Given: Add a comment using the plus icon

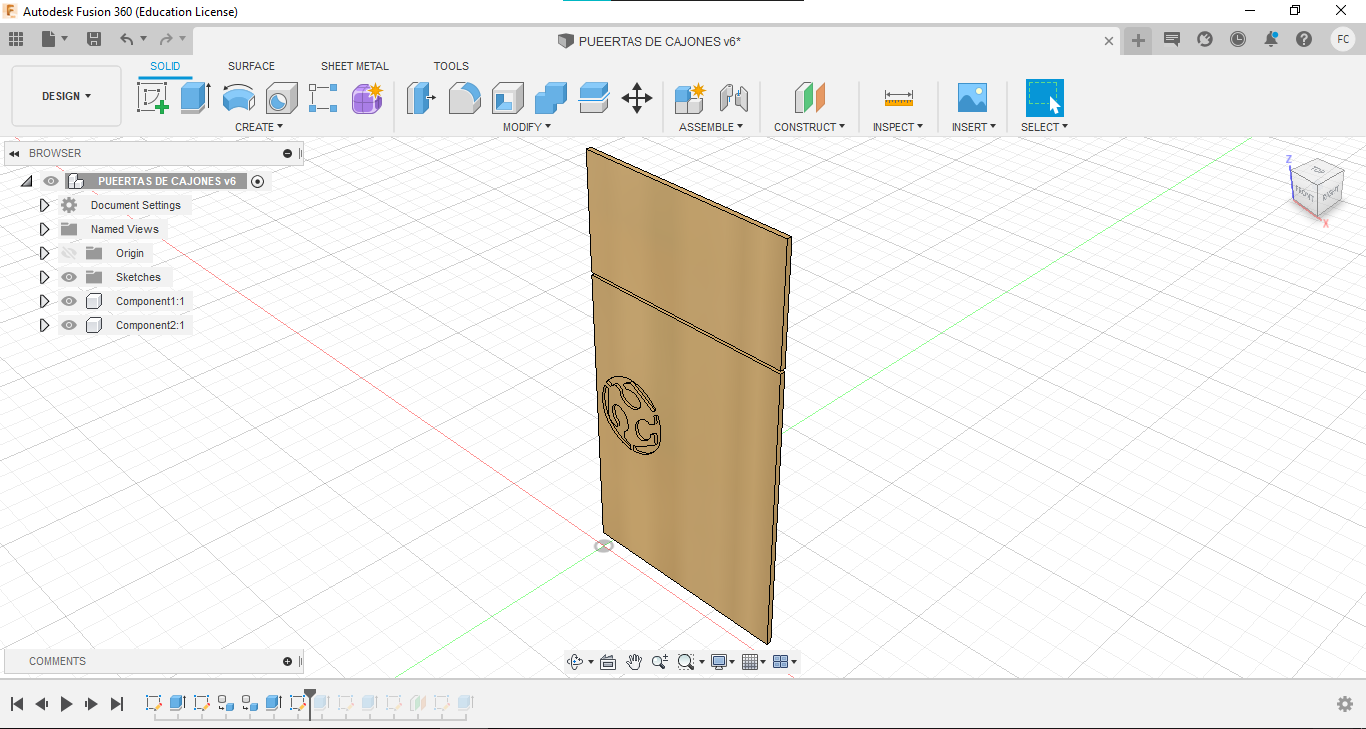Looking at the screenshot, I should (x=288, y=661).
